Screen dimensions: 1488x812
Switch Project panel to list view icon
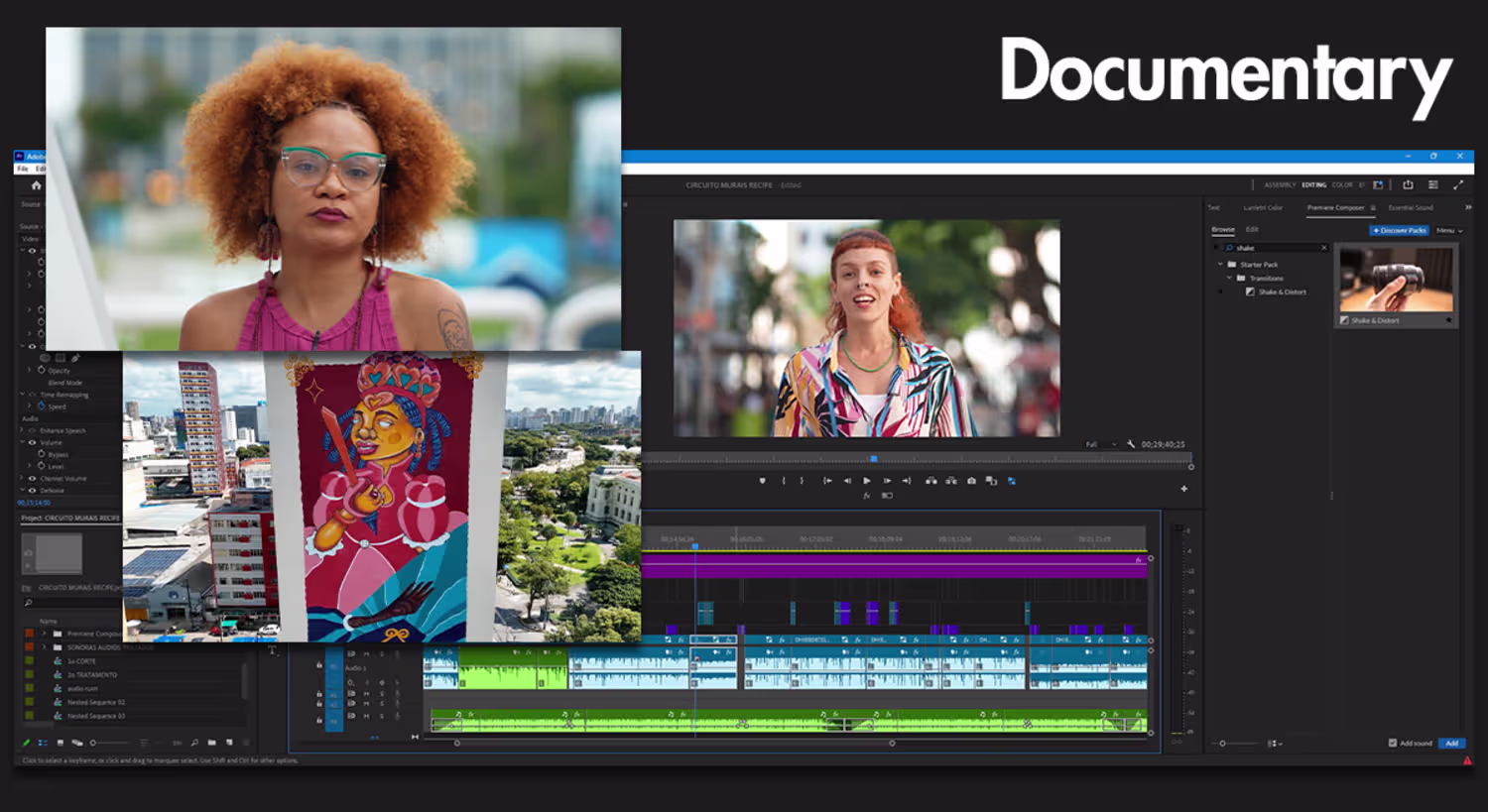43,743
